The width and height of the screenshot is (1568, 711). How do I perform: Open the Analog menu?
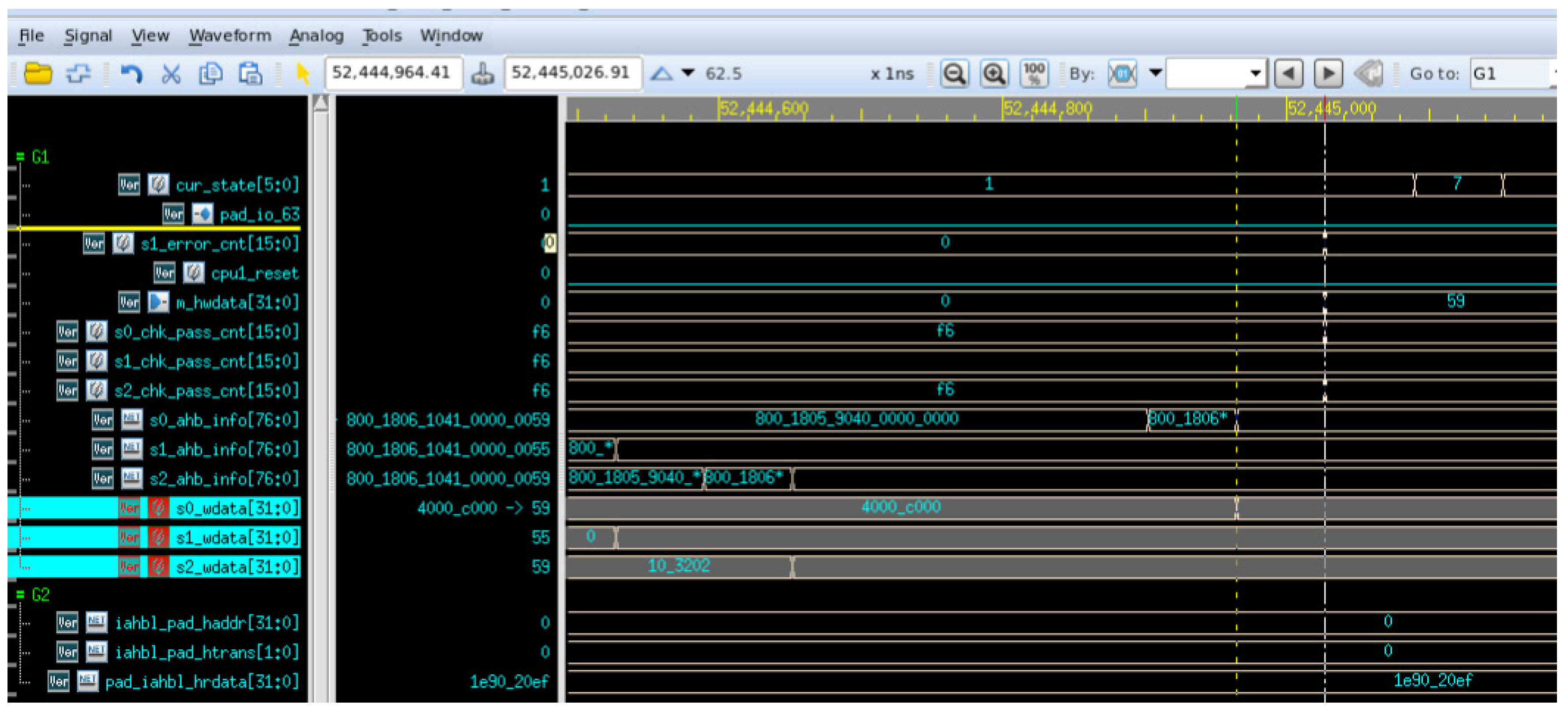pos(316,36)
